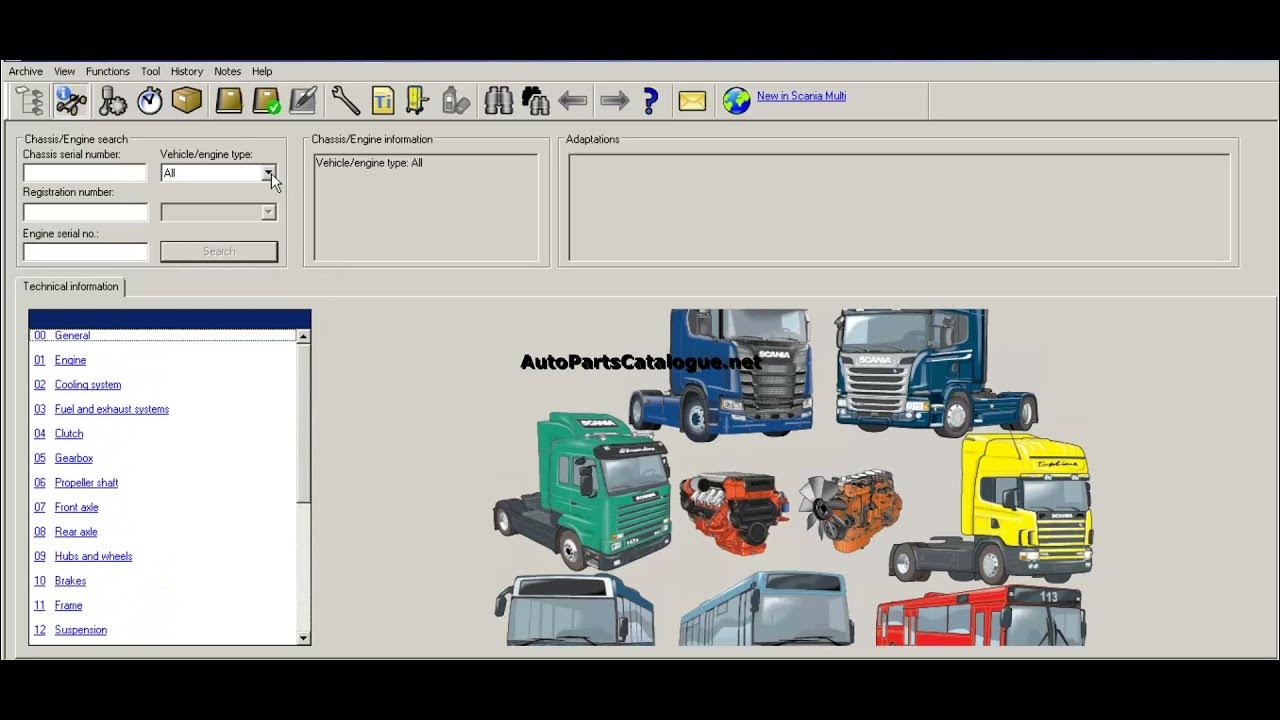Screen dimensions: 1280x720
Task: Click the green Scania truck image
Action: 583,490
